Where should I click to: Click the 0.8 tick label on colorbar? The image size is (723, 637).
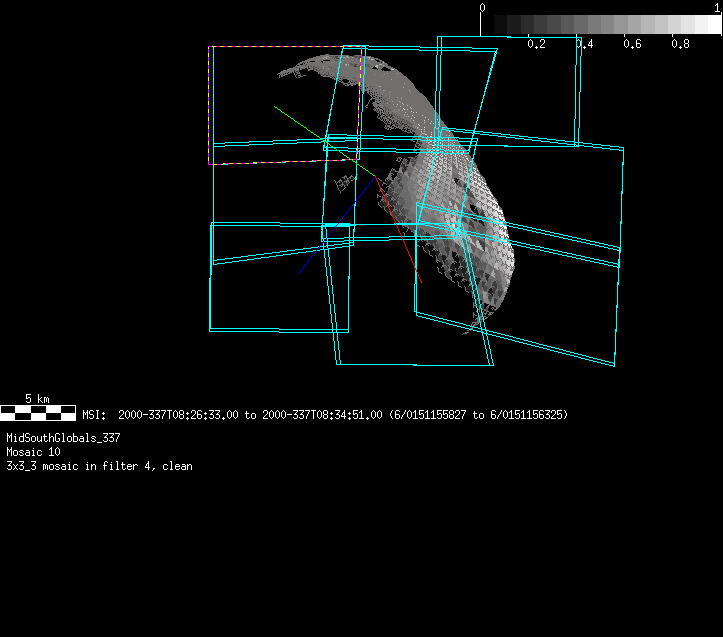(x=680, y=44)
